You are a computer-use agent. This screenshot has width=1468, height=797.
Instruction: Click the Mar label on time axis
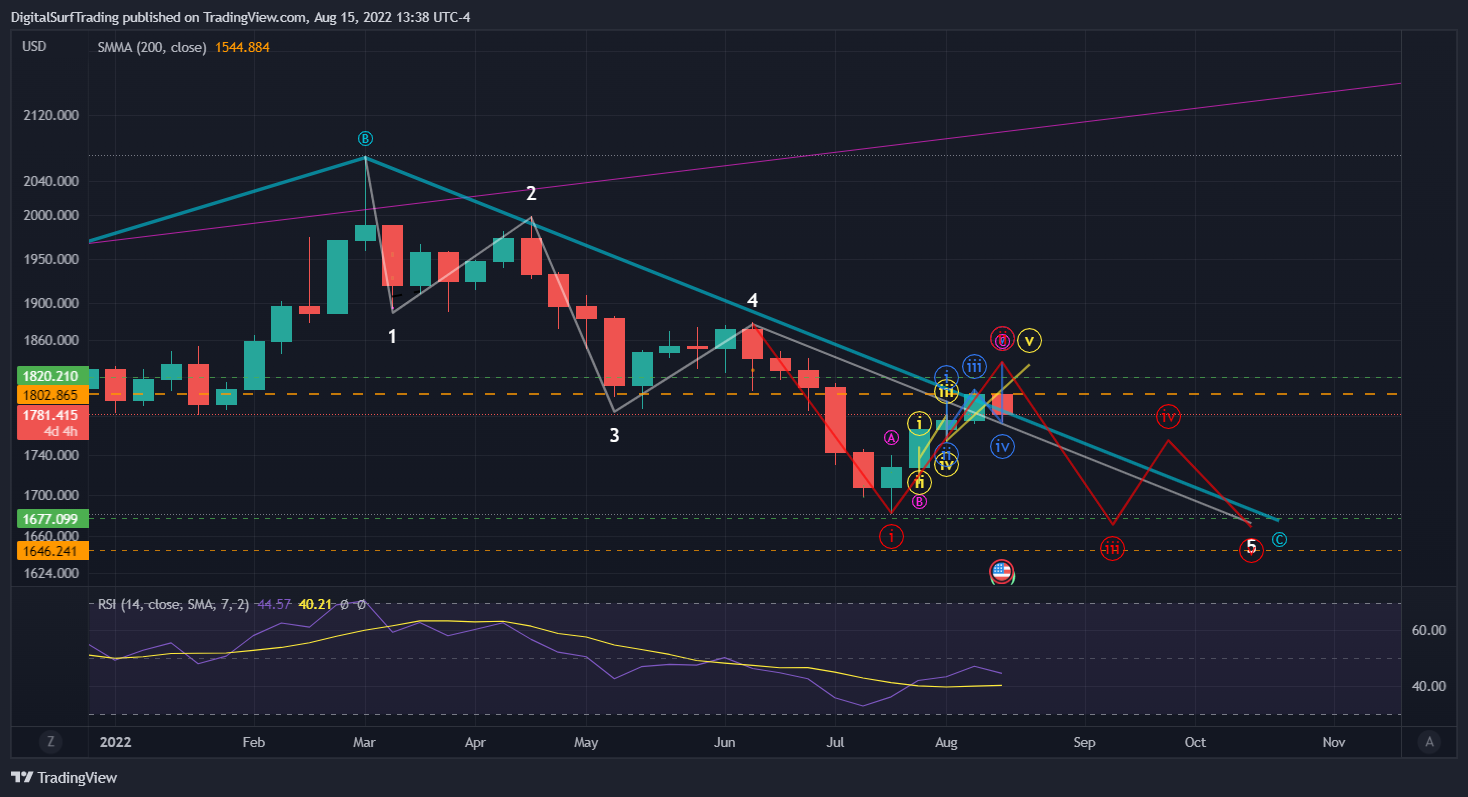[x=364, y=742]
